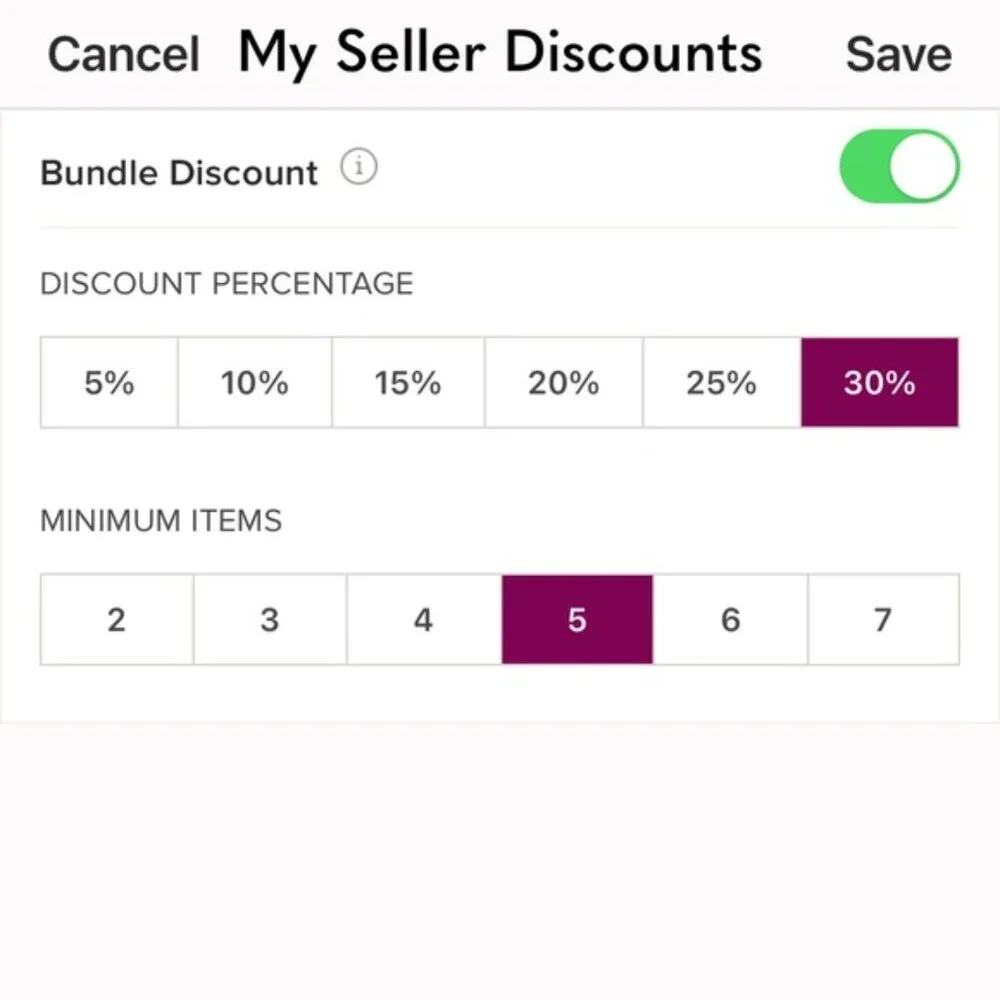1000x1000 pixels.
Task: Choose 10% as discount percentage
Action: [x=255, y=383]
